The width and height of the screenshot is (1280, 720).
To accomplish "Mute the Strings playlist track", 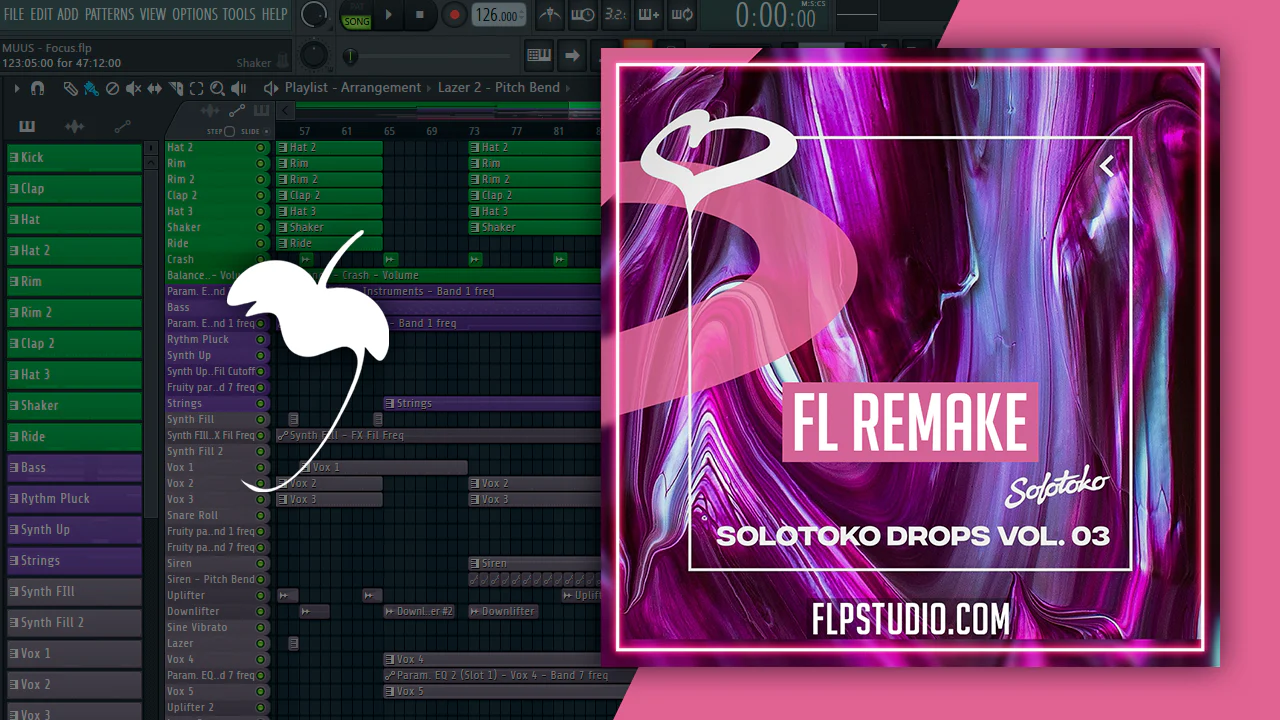I will 261,403.
